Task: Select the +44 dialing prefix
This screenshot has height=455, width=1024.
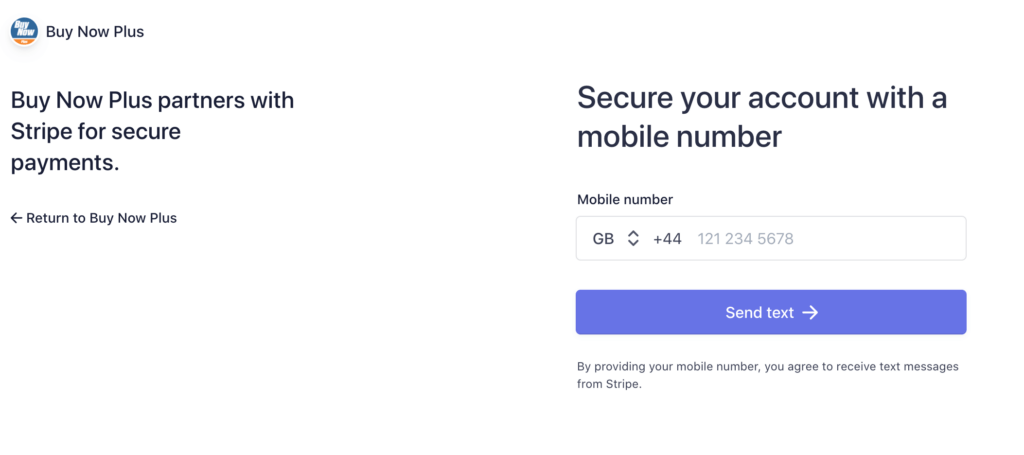Action: coord(667,239)
